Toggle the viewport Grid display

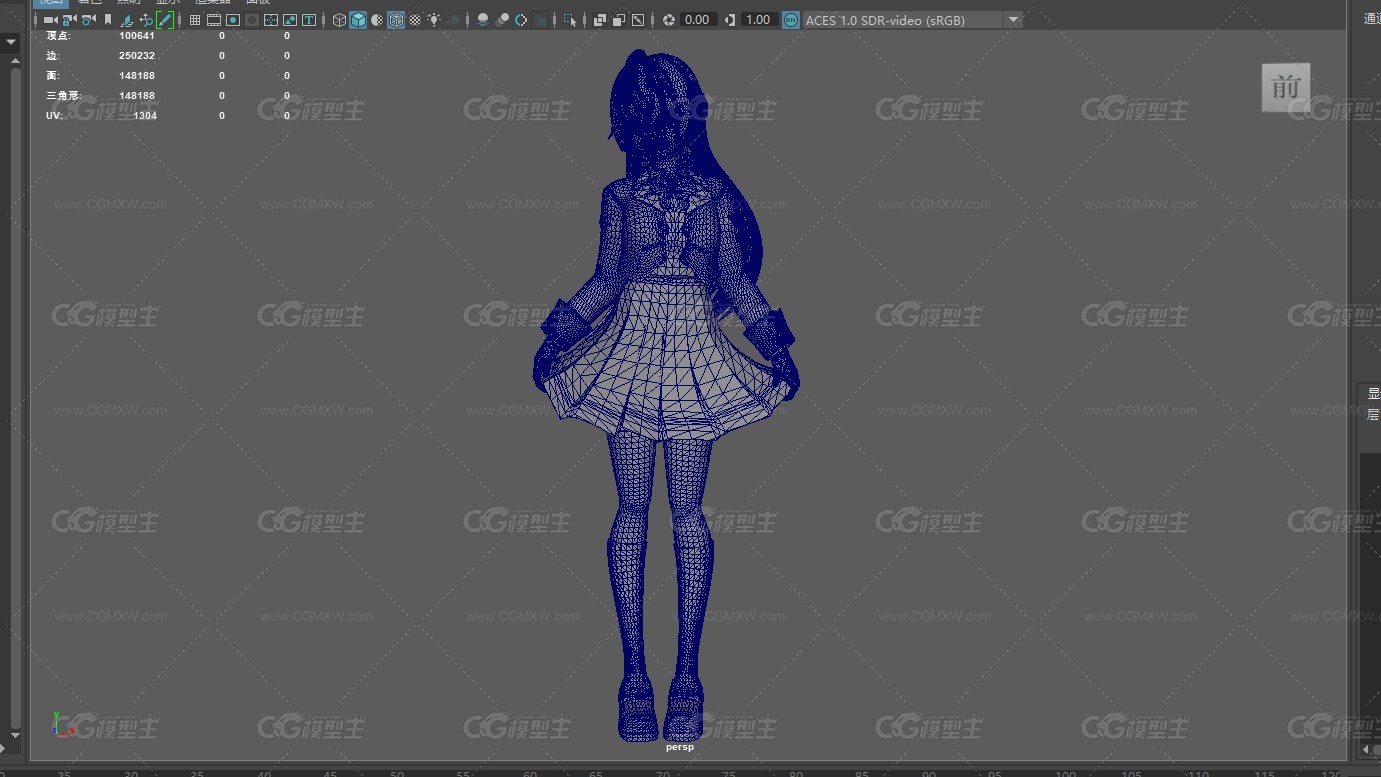(x=195, y=20)
